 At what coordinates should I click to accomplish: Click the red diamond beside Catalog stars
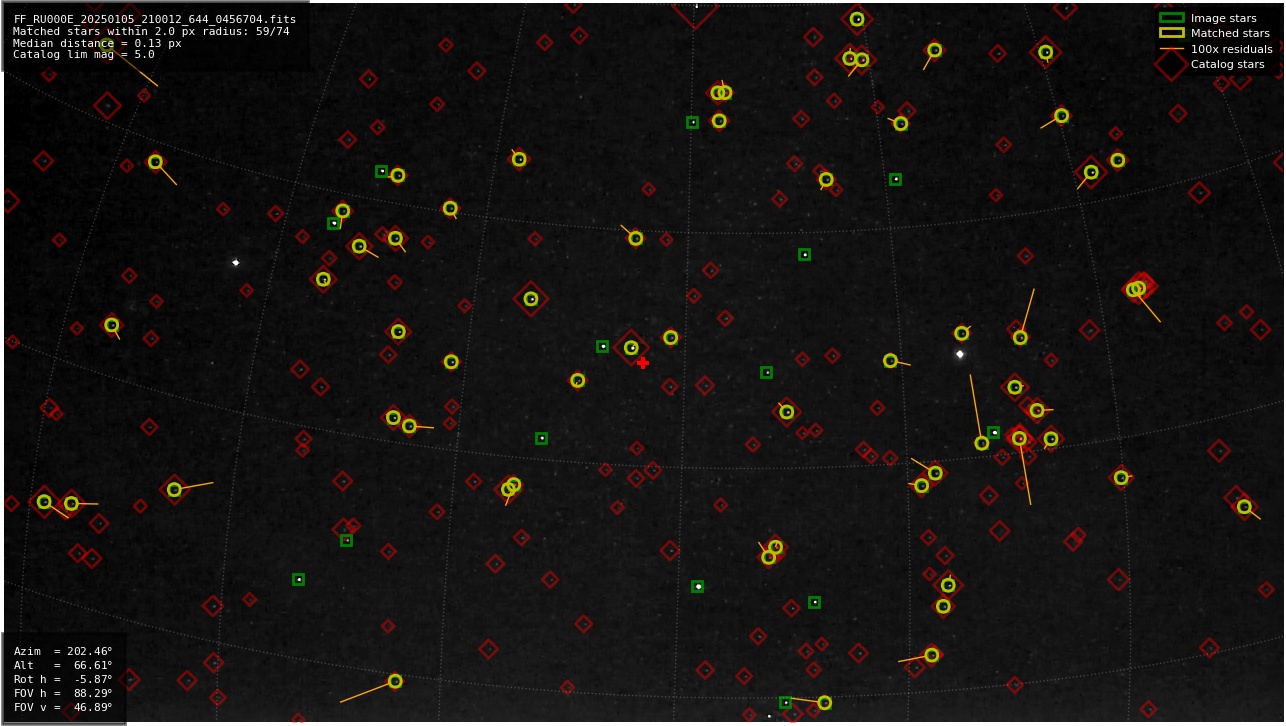pyautogui.click(x=1171, y=64)
